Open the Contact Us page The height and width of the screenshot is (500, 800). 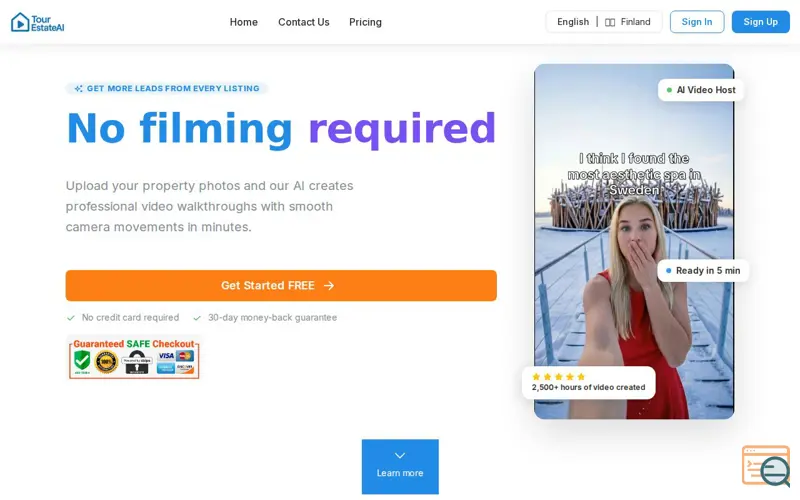pyautogui.click(x=304, y=22)
